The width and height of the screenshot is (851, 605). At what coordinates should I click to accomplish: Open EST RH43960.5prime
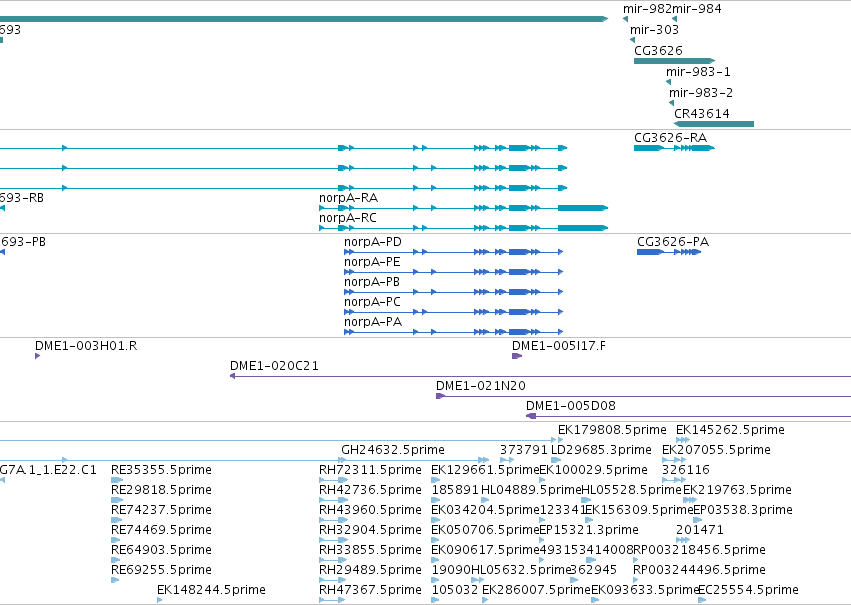pos(370,511)
